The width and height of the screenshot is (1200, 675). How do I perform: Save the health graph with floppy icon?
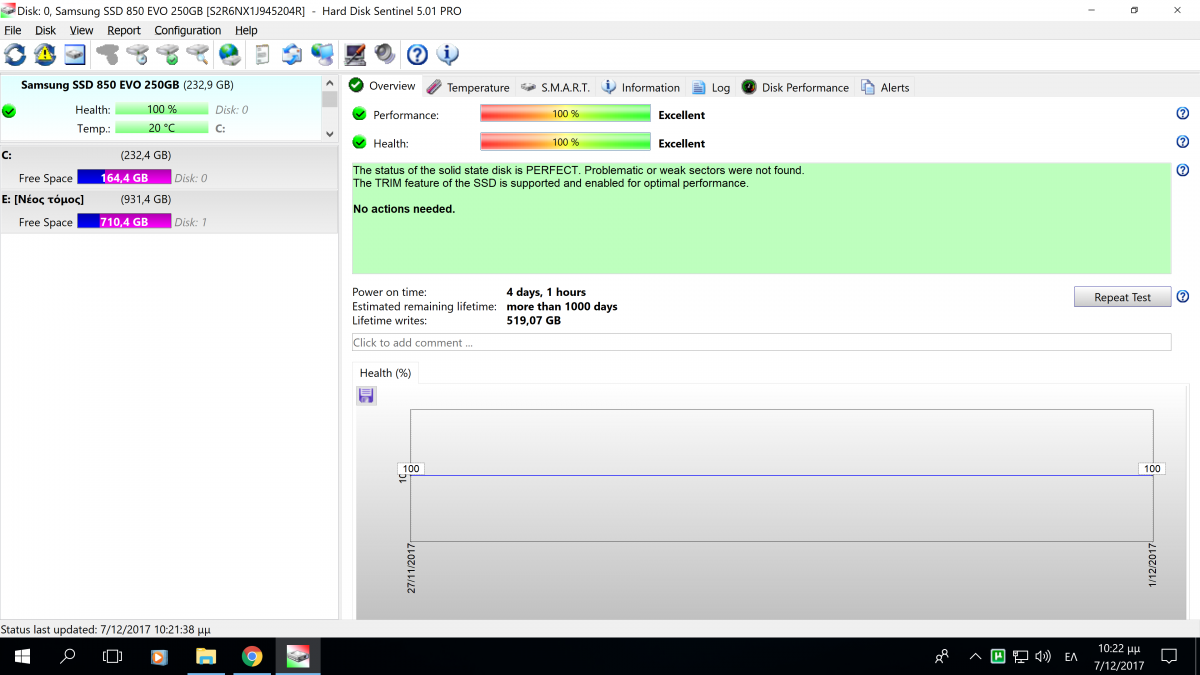pyautogui.click(x=366, y=396)
